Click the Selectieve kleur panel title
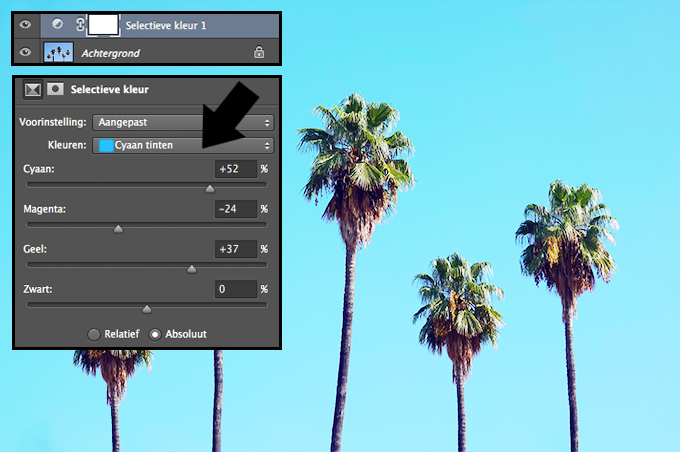 point(110,89)
